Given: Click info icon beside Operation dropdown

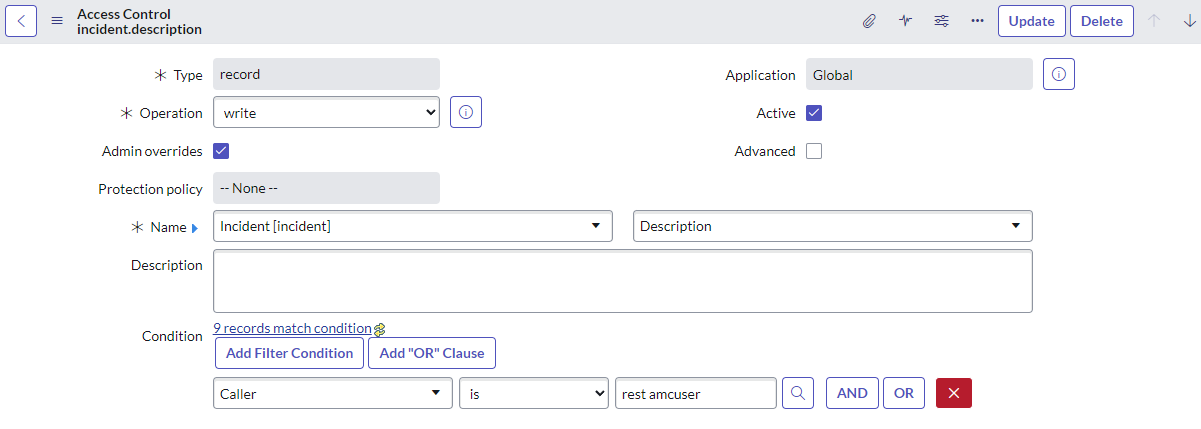Looking at the screenshot, I should [x=466, y=113].
